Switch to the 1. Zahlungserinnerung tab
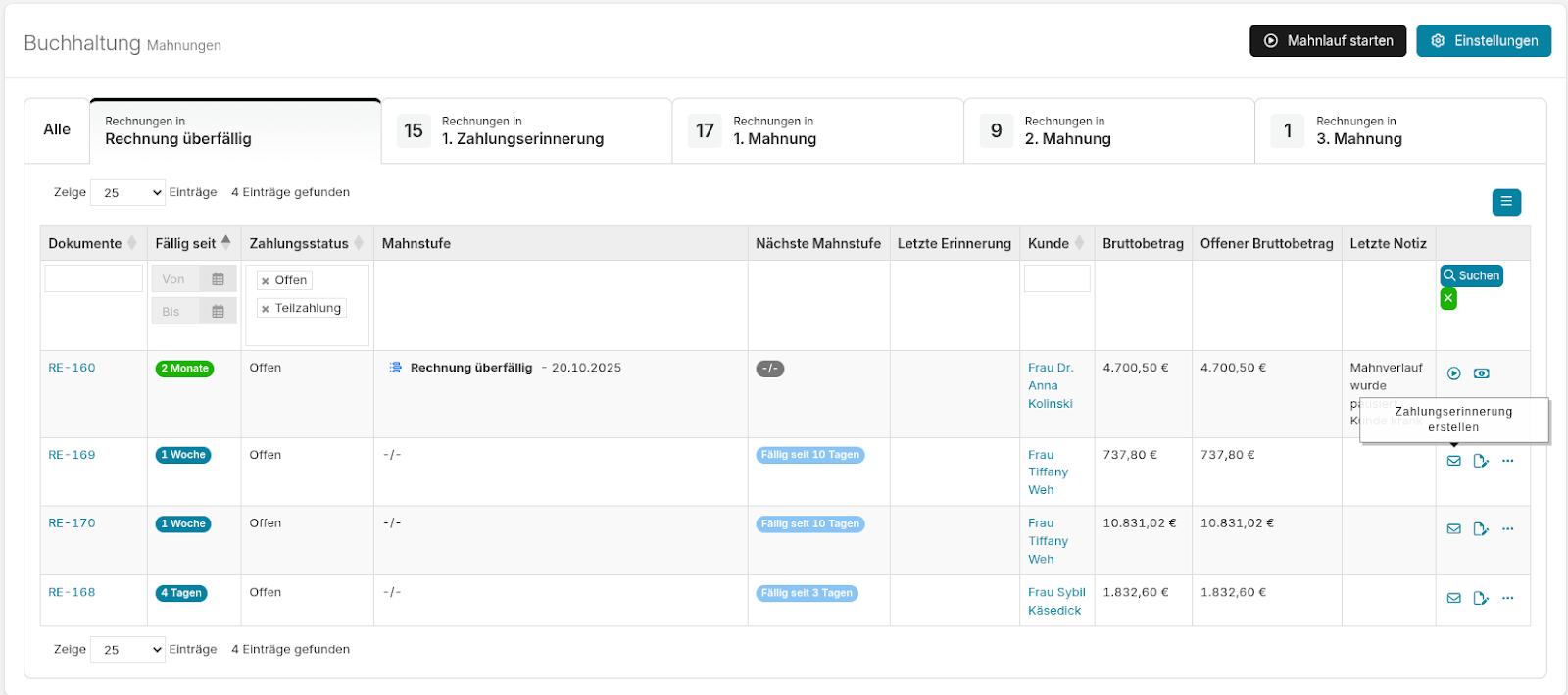 (526, 130)
